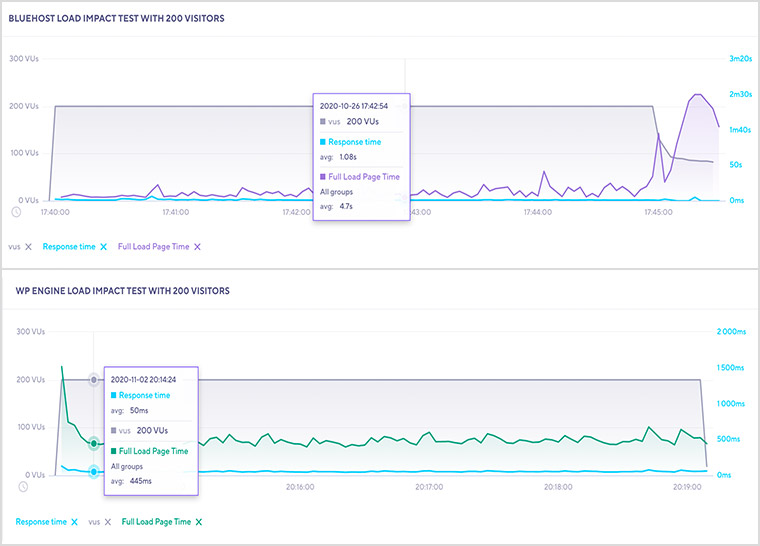This screenshot has height=546, width=760.
Task: Click the clock icon under the Bluehost chart axis
Action: click(x=16, y=212)
